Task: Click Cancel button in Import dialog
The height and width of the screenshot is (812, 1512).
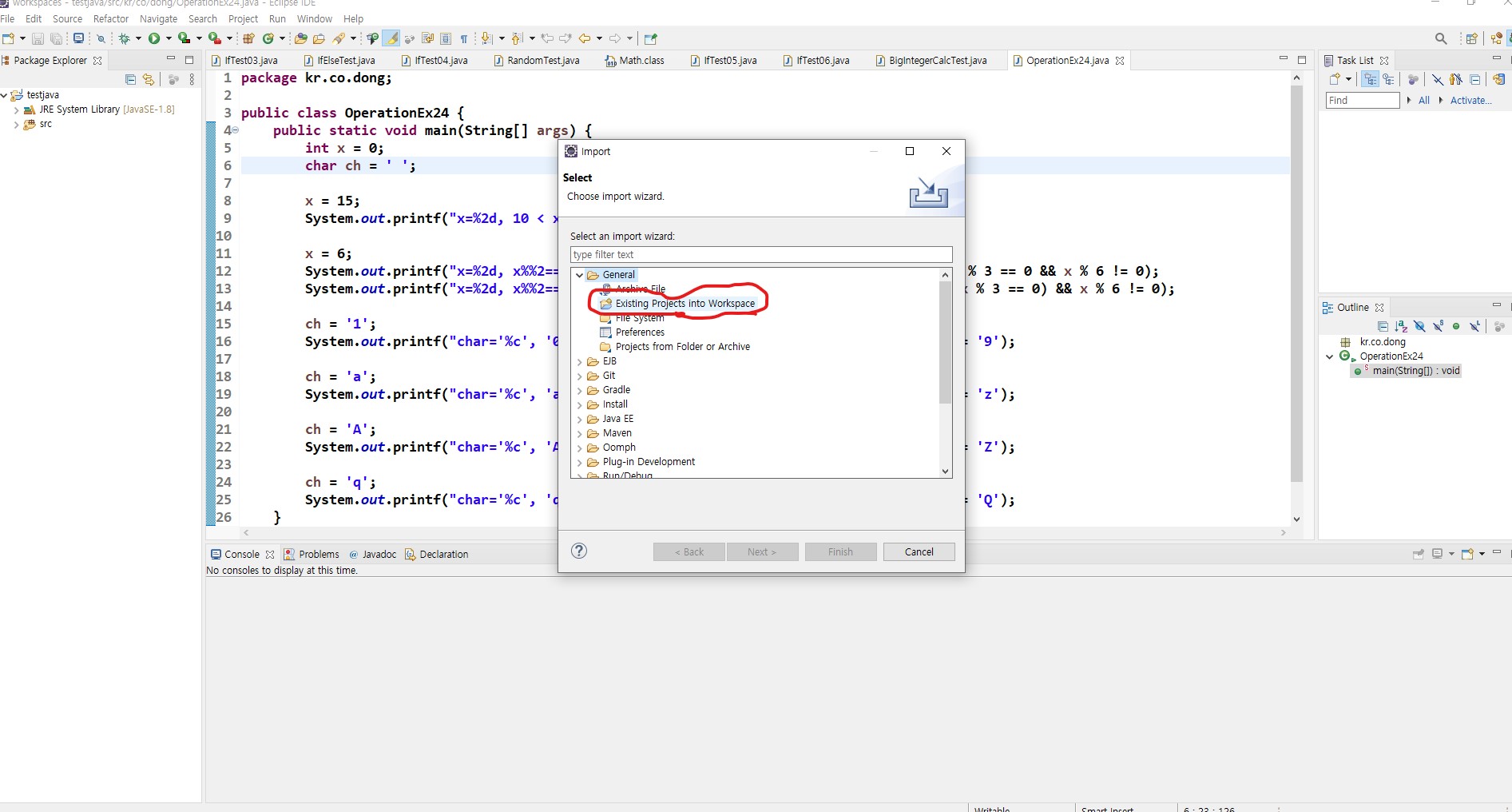Action: click(919, 551)
